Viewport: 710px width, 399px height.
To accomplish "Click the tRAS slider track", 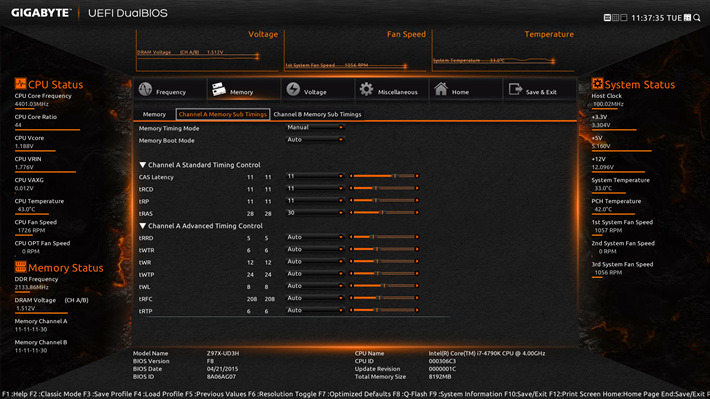I will [x=384, y=212].
